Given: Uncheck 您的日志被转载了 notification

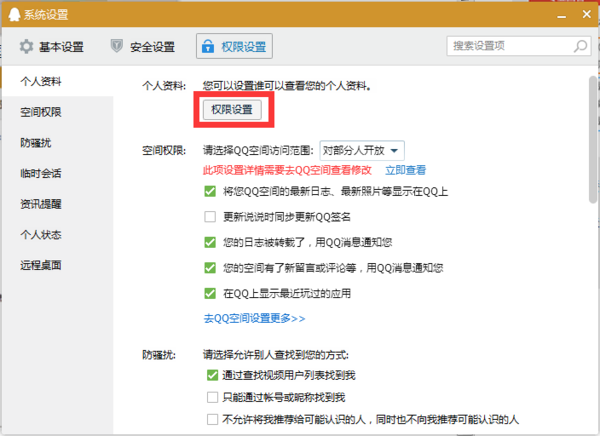Looking at the screenshot, I should [x=210, y=242].
